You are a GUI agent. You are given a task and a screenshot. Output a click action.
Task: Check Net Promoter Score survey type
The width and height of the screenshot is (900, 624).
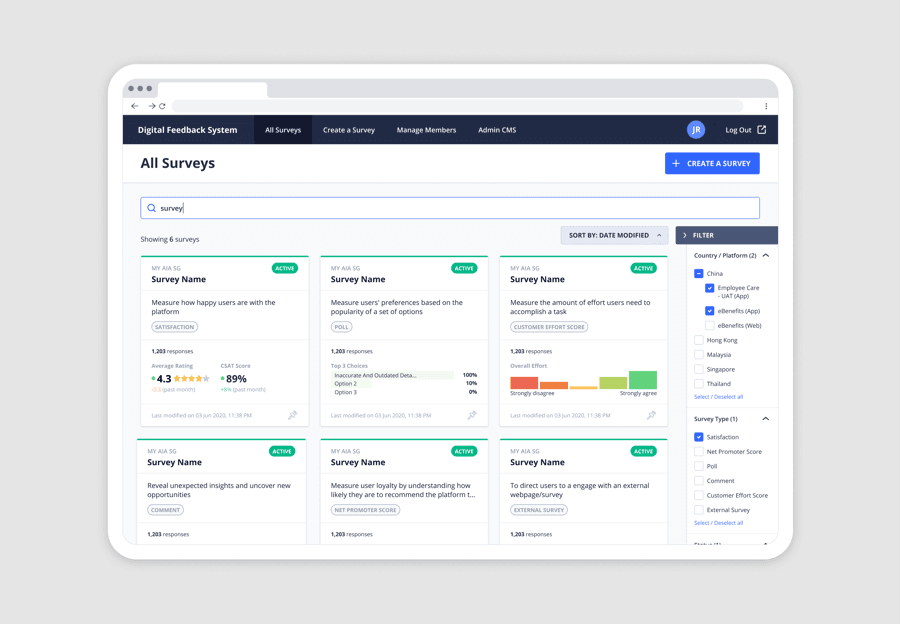699,451
